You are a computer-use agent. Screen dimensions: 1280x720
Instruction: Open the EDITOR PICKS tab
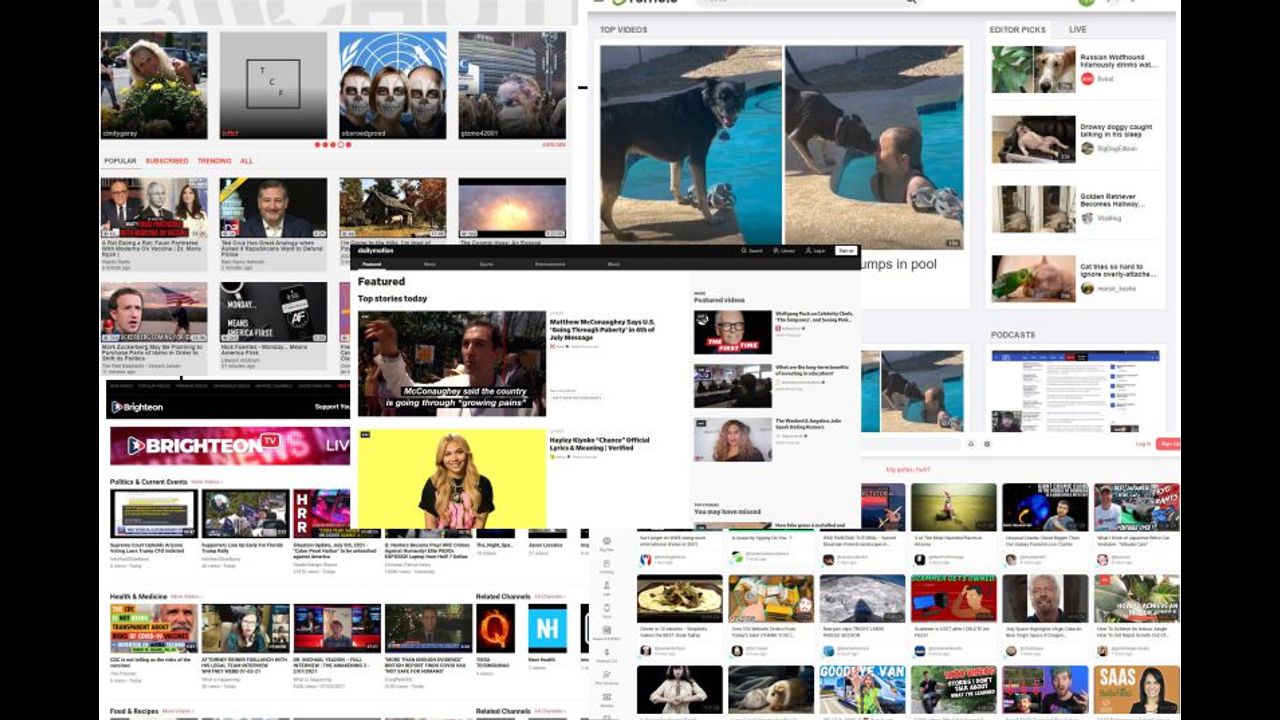coord(1018,30)
